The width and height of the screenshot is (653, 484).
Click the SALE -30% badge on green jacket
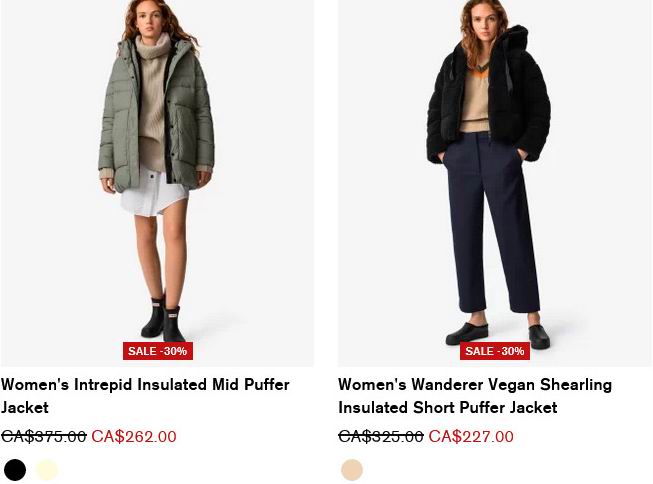click(x=158, y=351)
